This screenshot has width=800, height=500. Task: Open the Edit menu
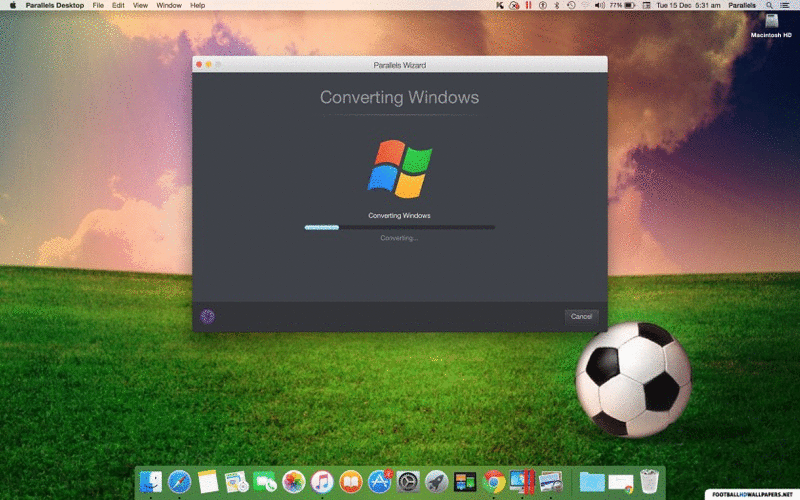(x=118, y=5)
